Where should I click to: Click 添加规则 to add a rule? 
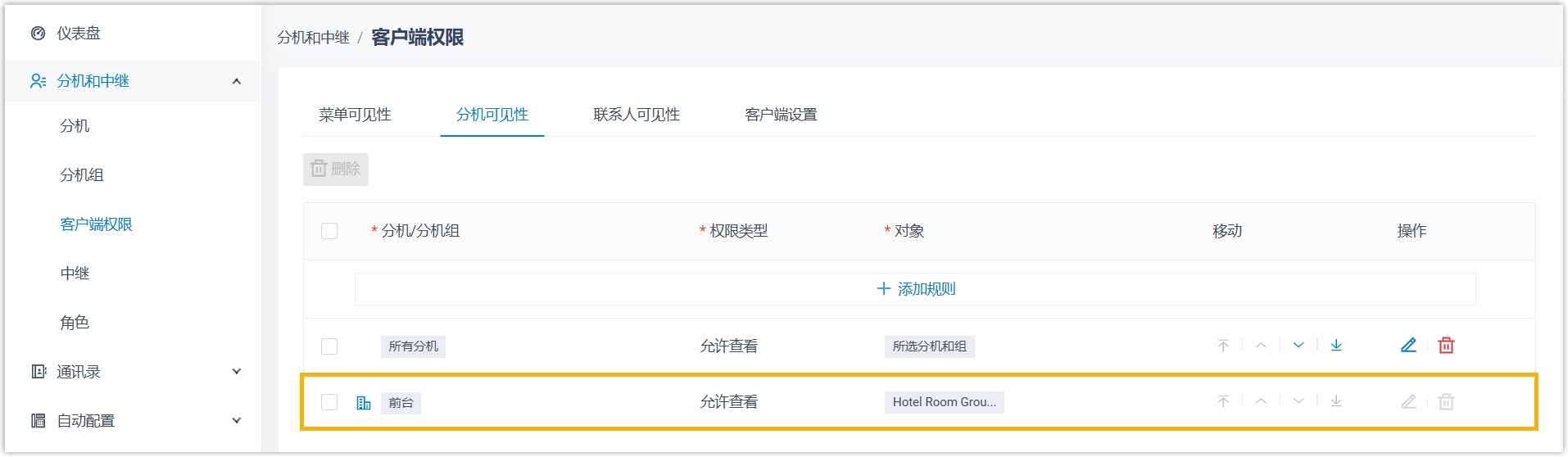click(x=915, y=289)
